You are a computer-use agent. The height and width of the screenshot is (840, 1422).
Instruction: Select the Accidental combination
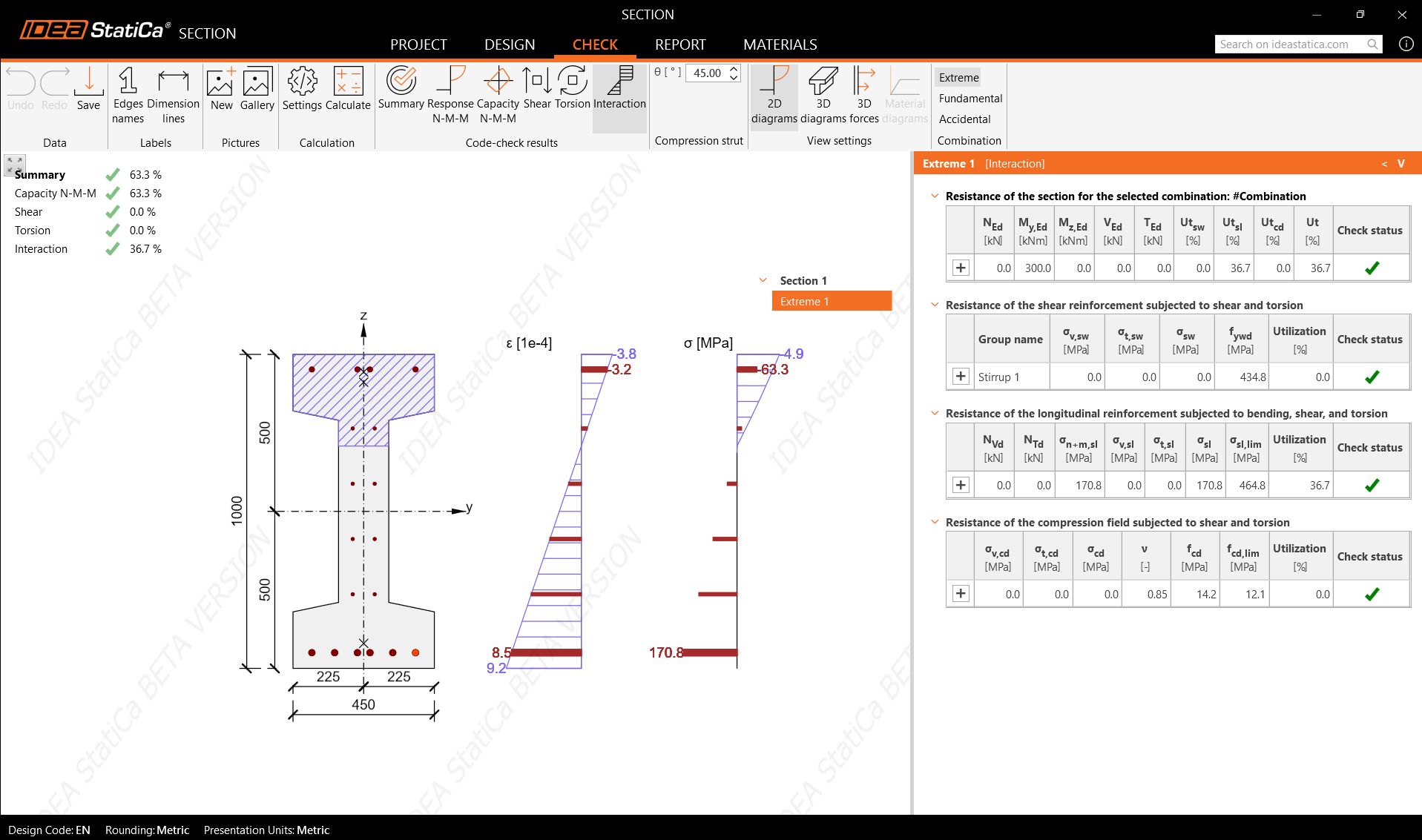[964, 119]
